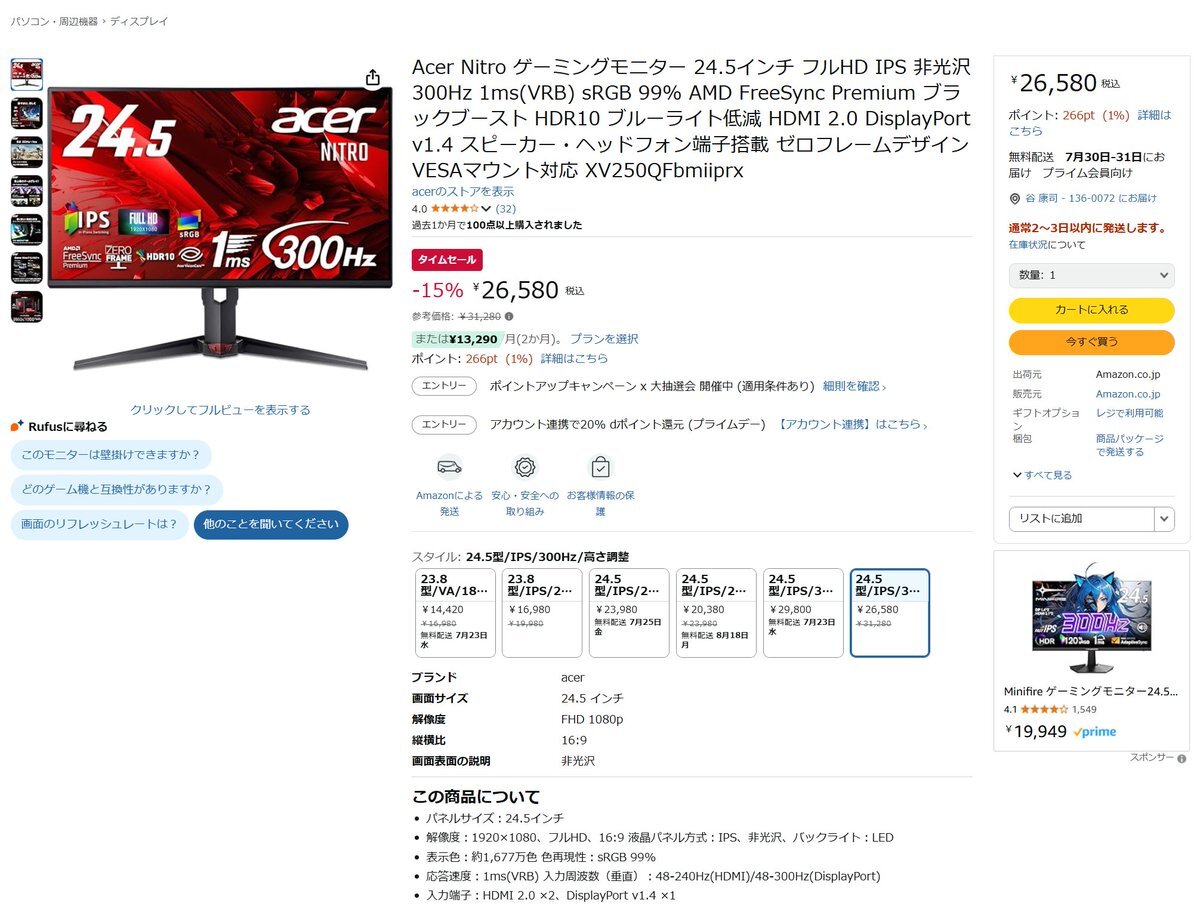1200x915 pixels.
Task: Open the ディスプレイ breadcrumb category
Action: tap(139, 21)
